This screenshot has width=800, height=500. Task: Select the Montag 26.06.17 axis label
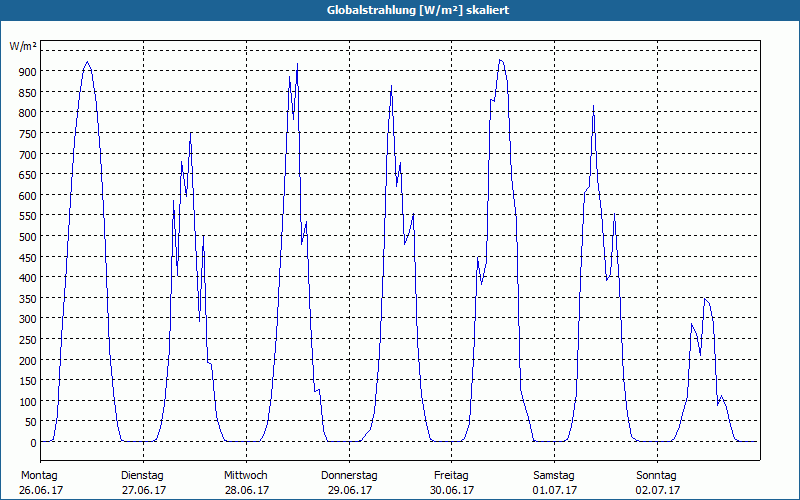[x=41, y=483]
